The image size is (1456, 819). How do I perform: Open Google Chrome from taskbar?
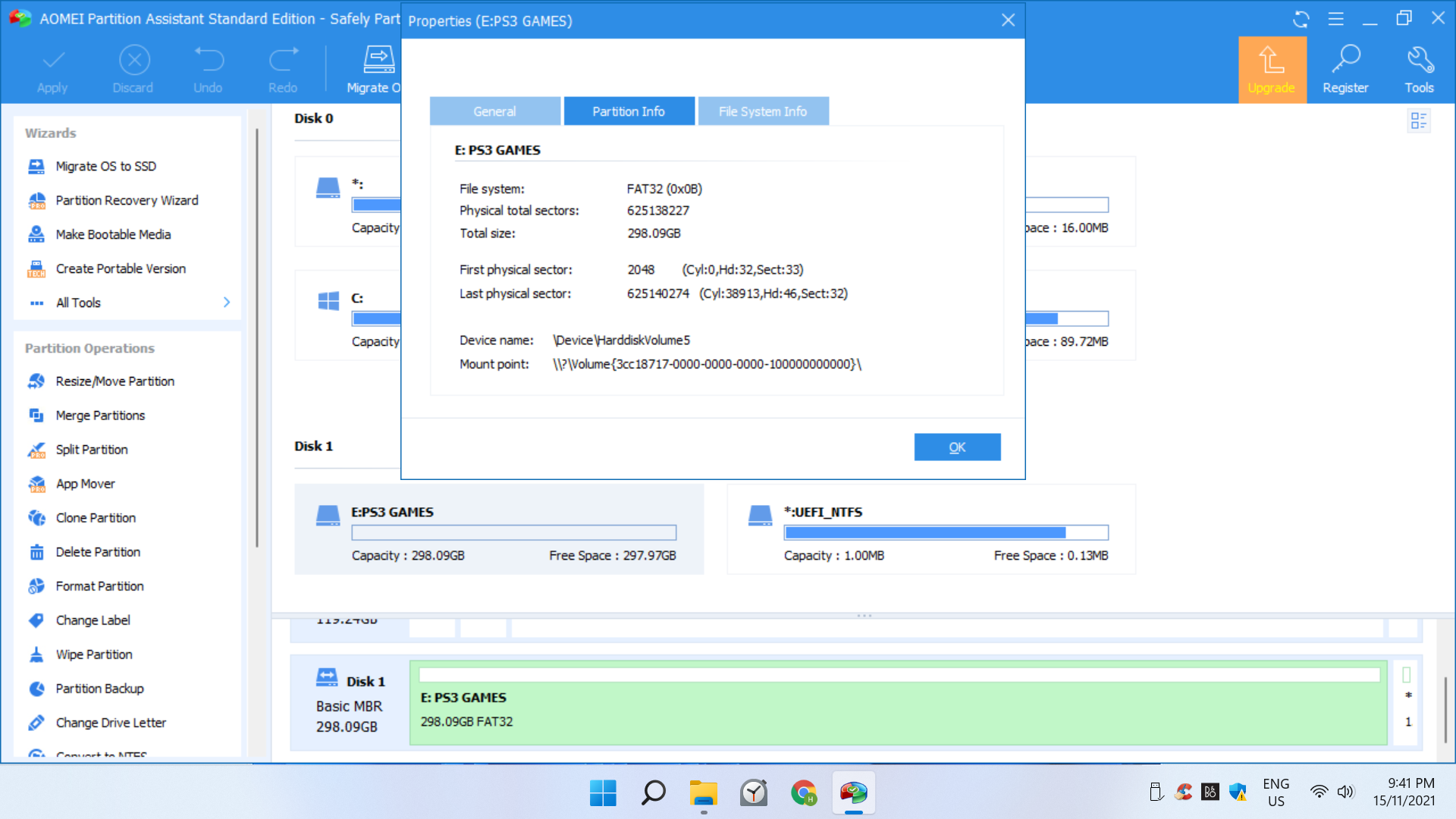[804, 793]
